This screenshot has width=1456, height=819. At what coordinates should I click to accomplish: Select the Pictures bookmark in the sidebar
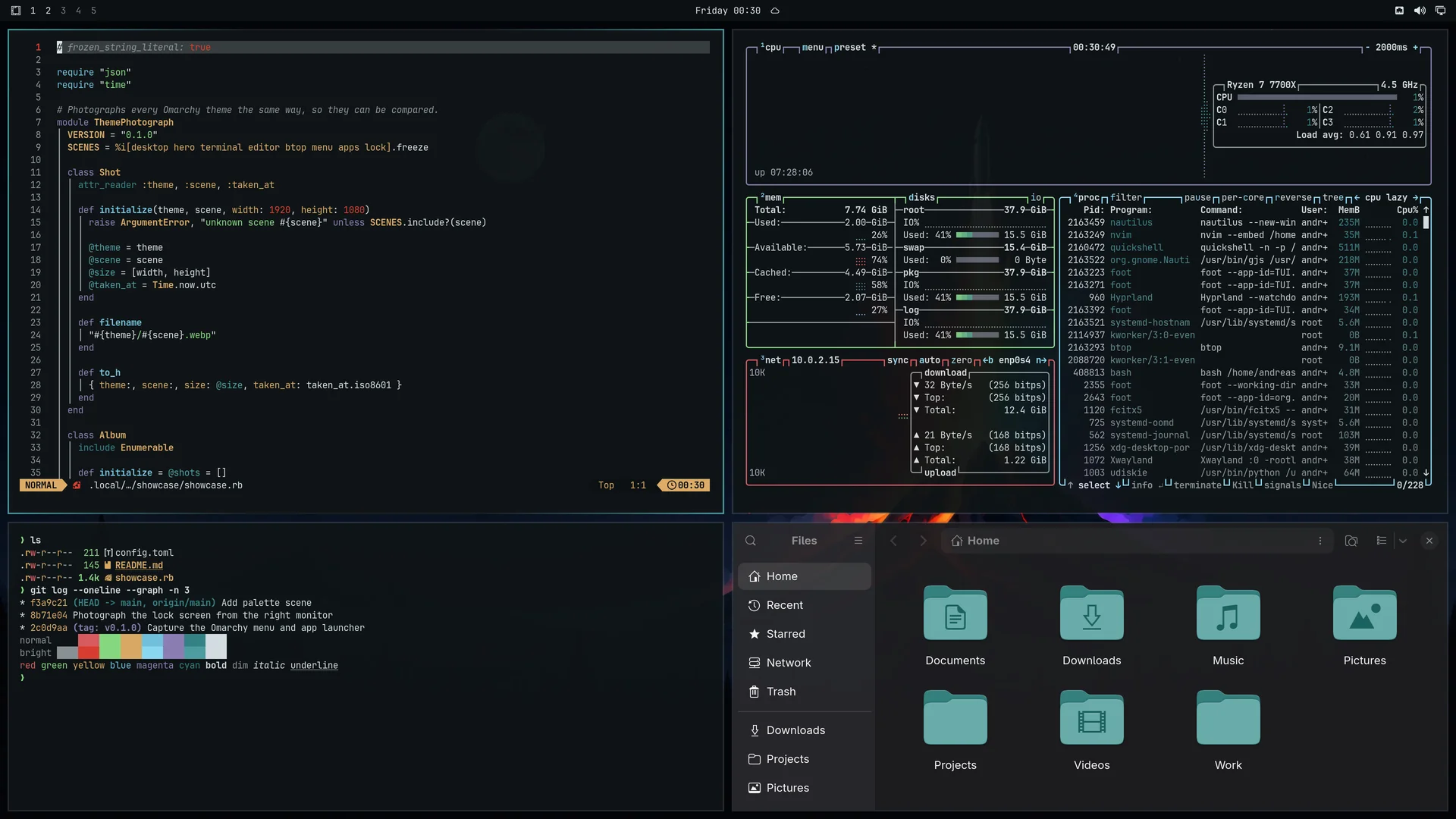pos(805,788)
